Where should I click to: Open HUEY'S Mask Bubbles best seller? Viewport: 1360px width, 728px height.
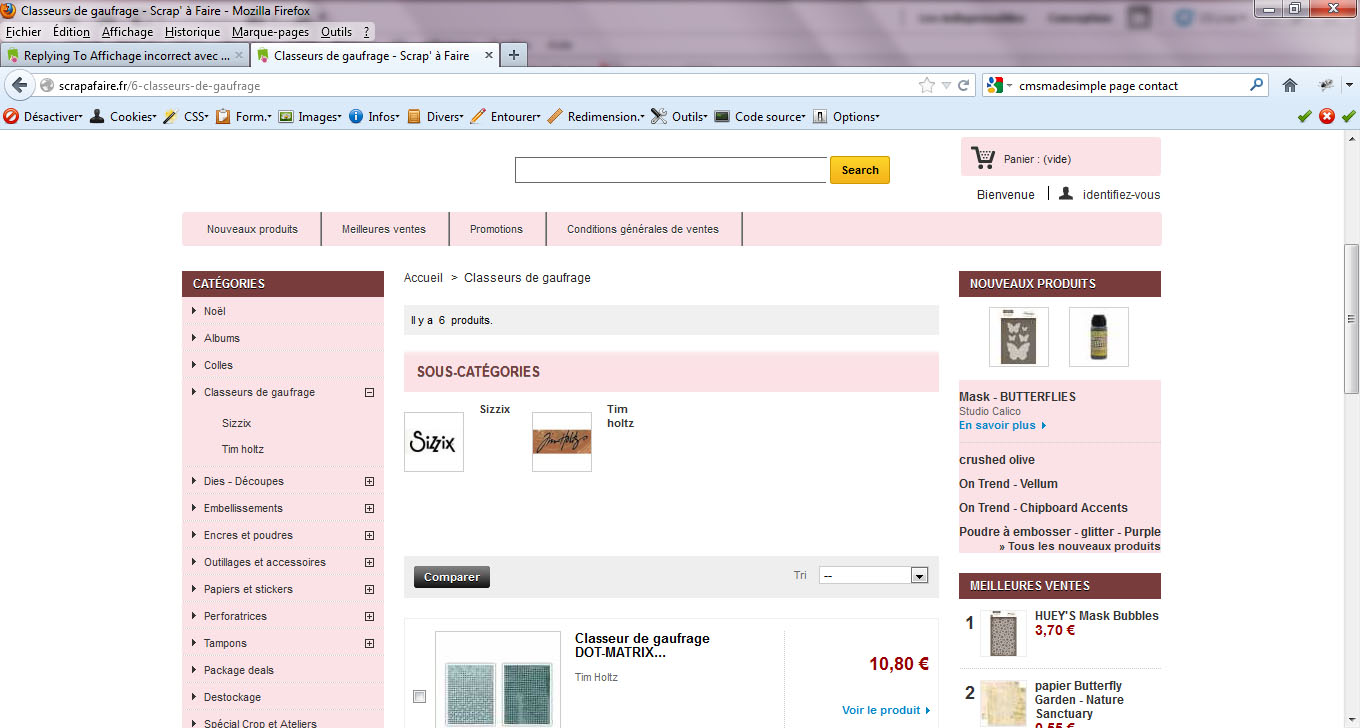click(1097, 616)
